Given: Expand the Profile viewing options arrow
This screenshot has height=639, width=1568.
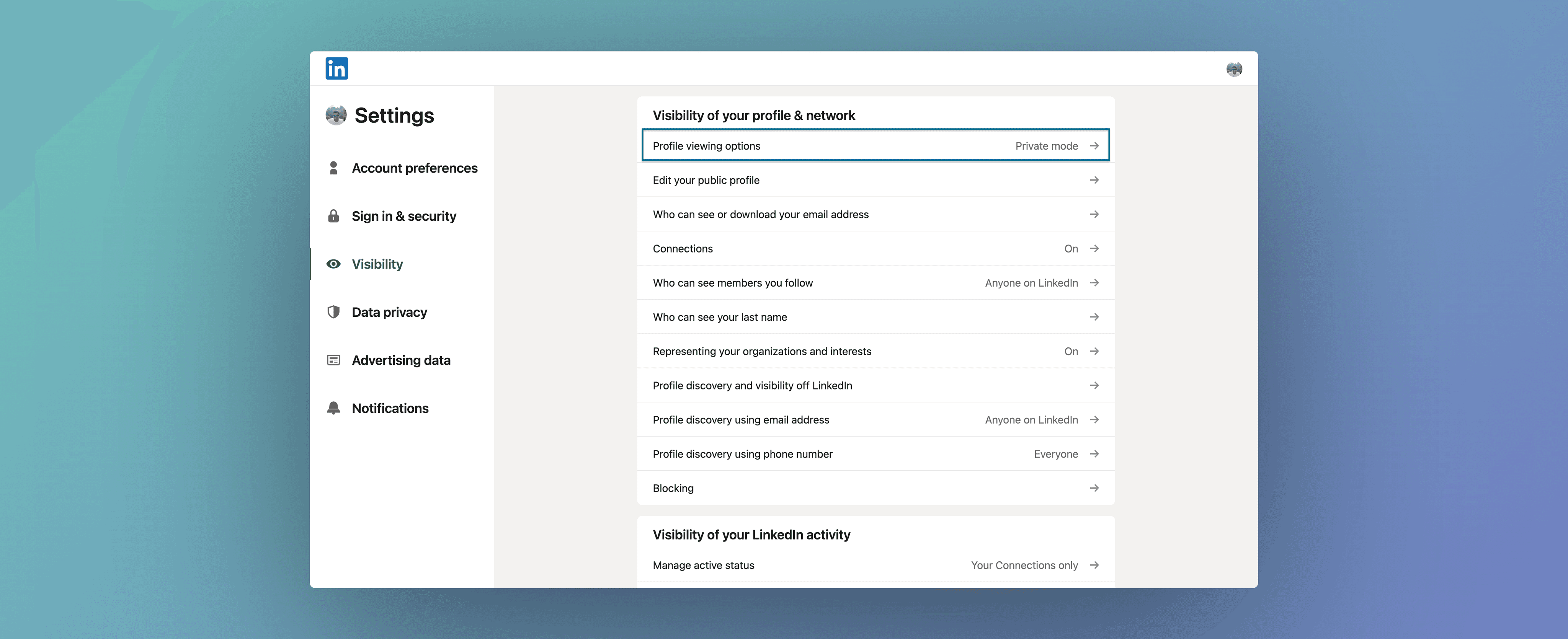Looking at the screenshot, I should 1094,145.
